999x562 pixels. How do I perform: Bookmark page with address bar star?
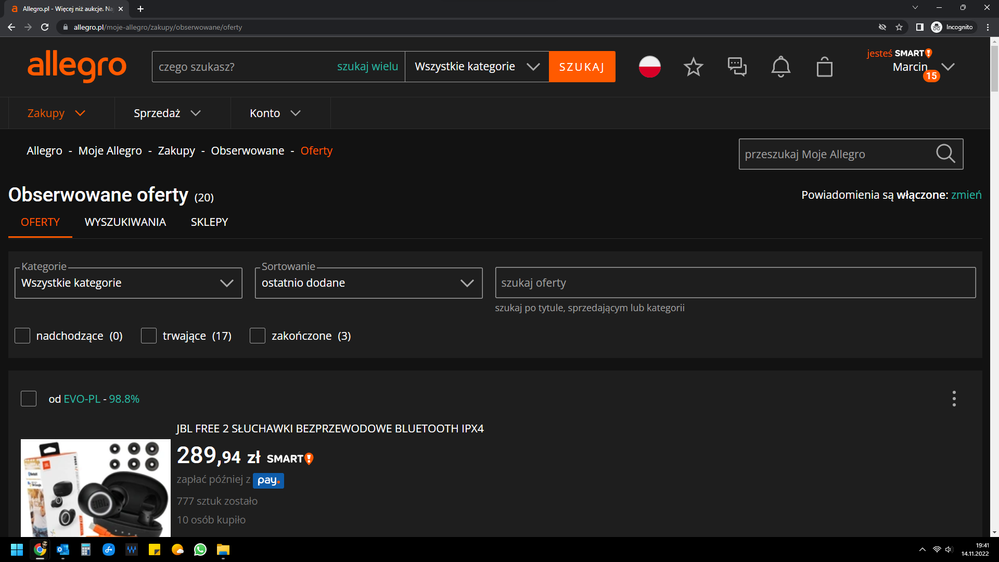(x=899, y=27)
